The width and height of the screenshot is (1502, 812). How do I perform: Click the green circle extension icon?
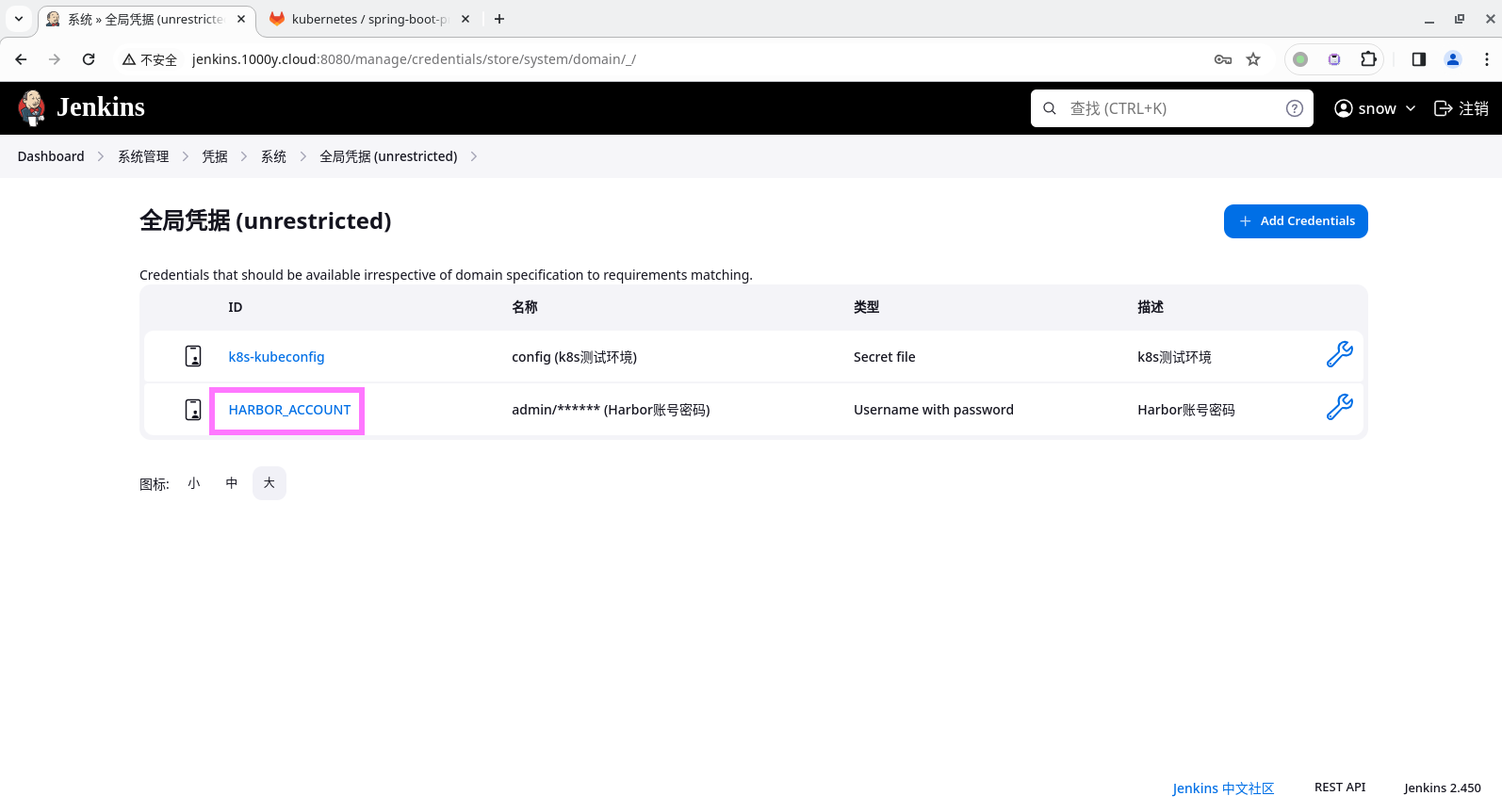[x=1300, y=59]
